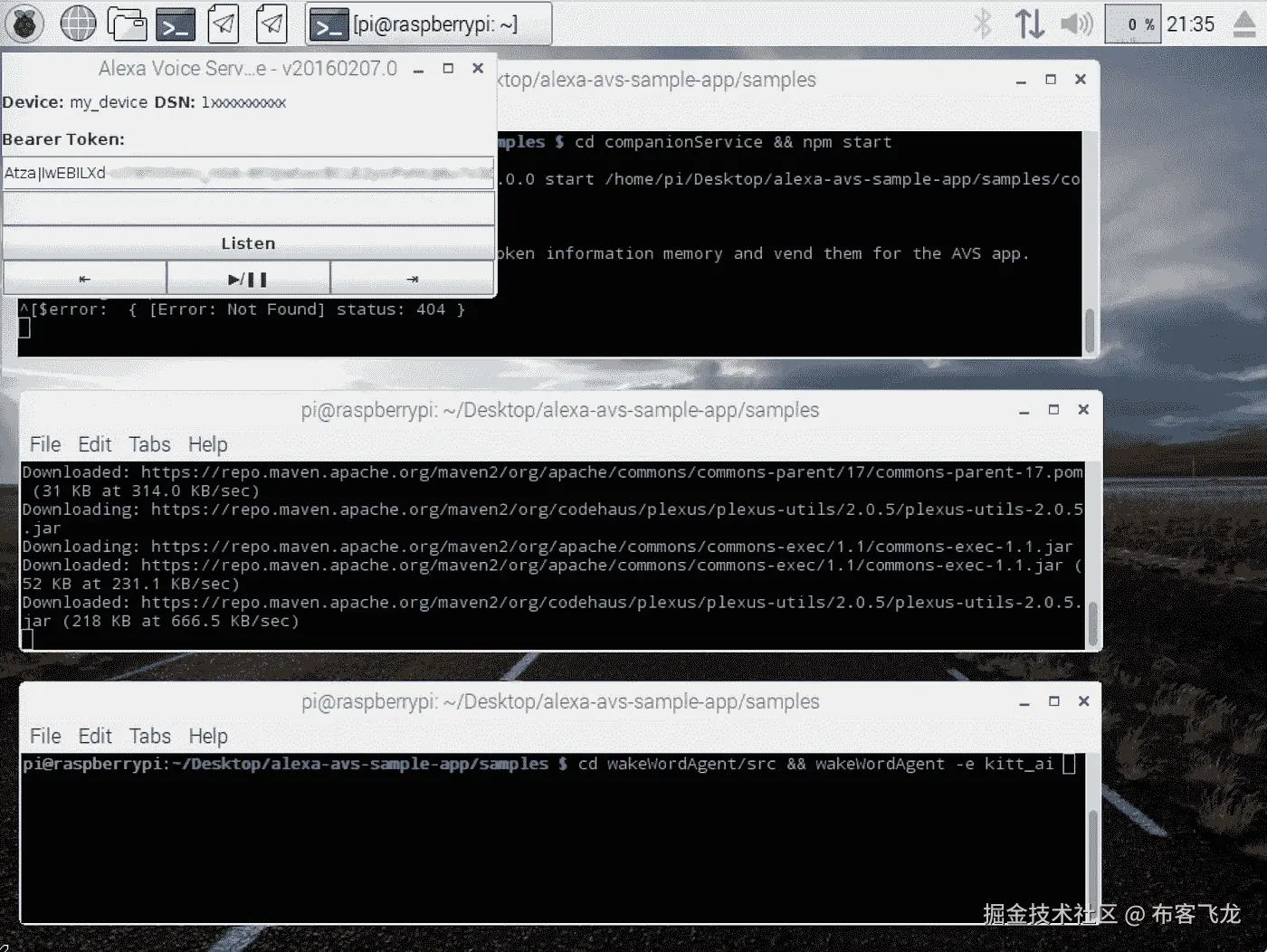Viewport: 1267px width, 952px height.
Task: Open Help menu in Maven download terminal
Action: pos(208,444)
